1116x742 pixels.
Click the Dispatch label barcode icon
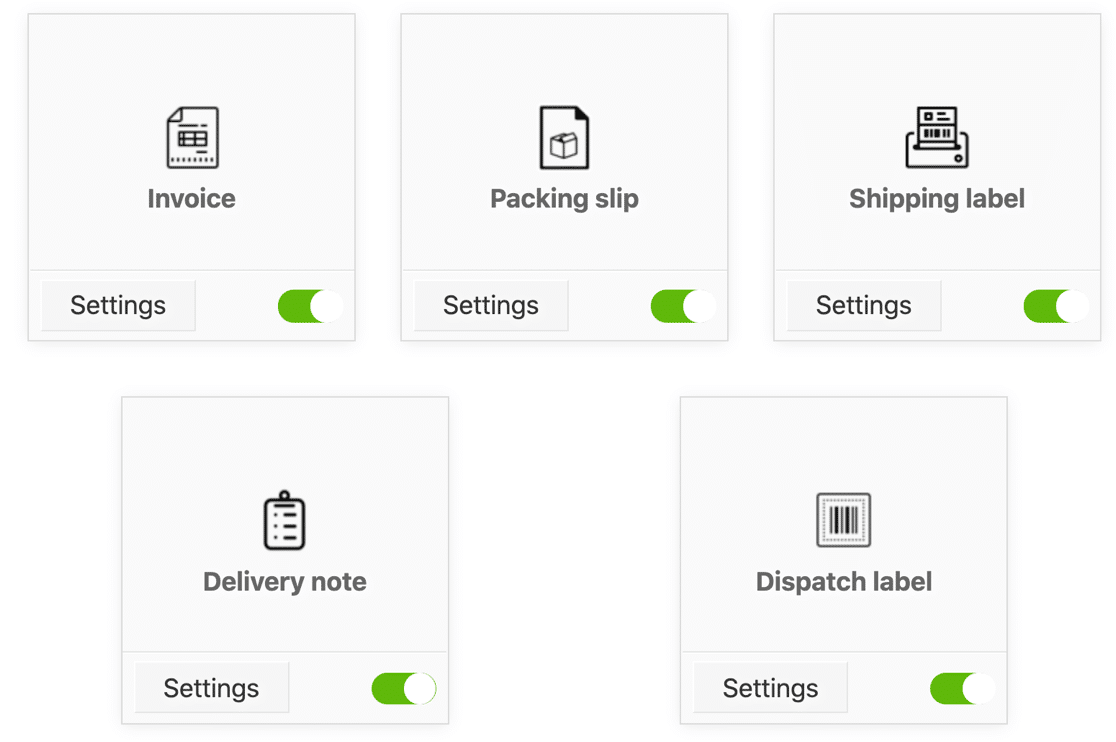(844, 520)
